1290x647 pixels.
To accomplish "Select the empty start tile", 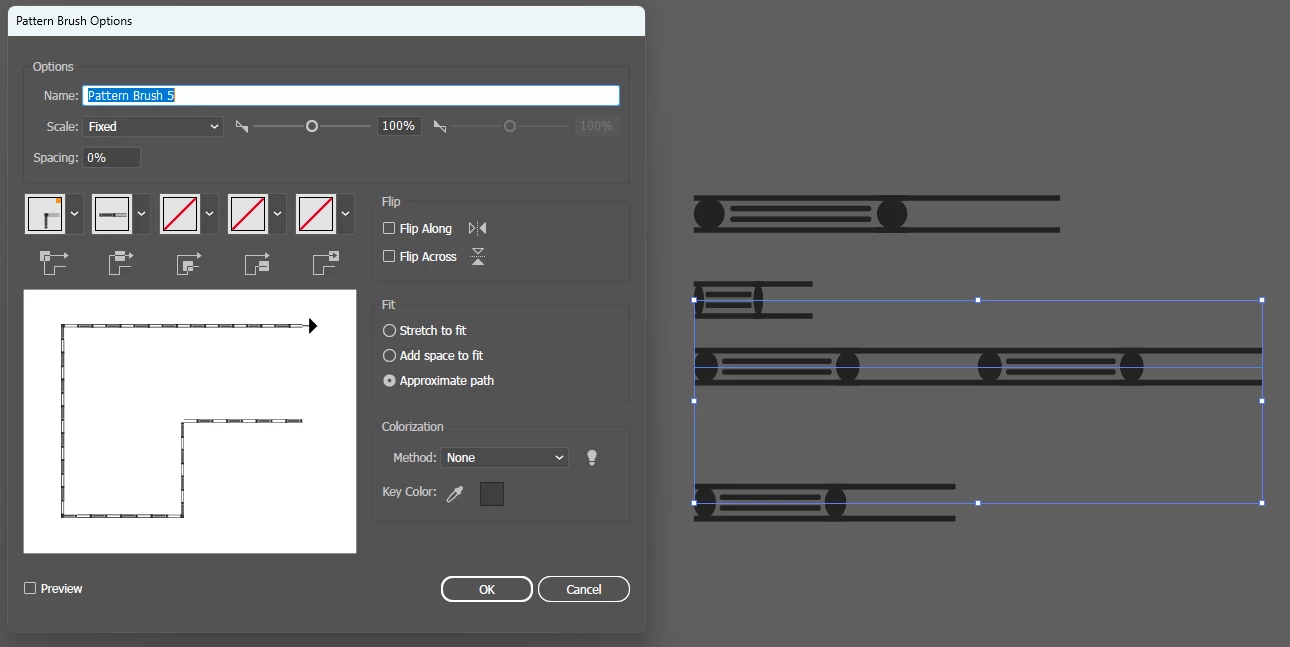I will click(249, 214).
